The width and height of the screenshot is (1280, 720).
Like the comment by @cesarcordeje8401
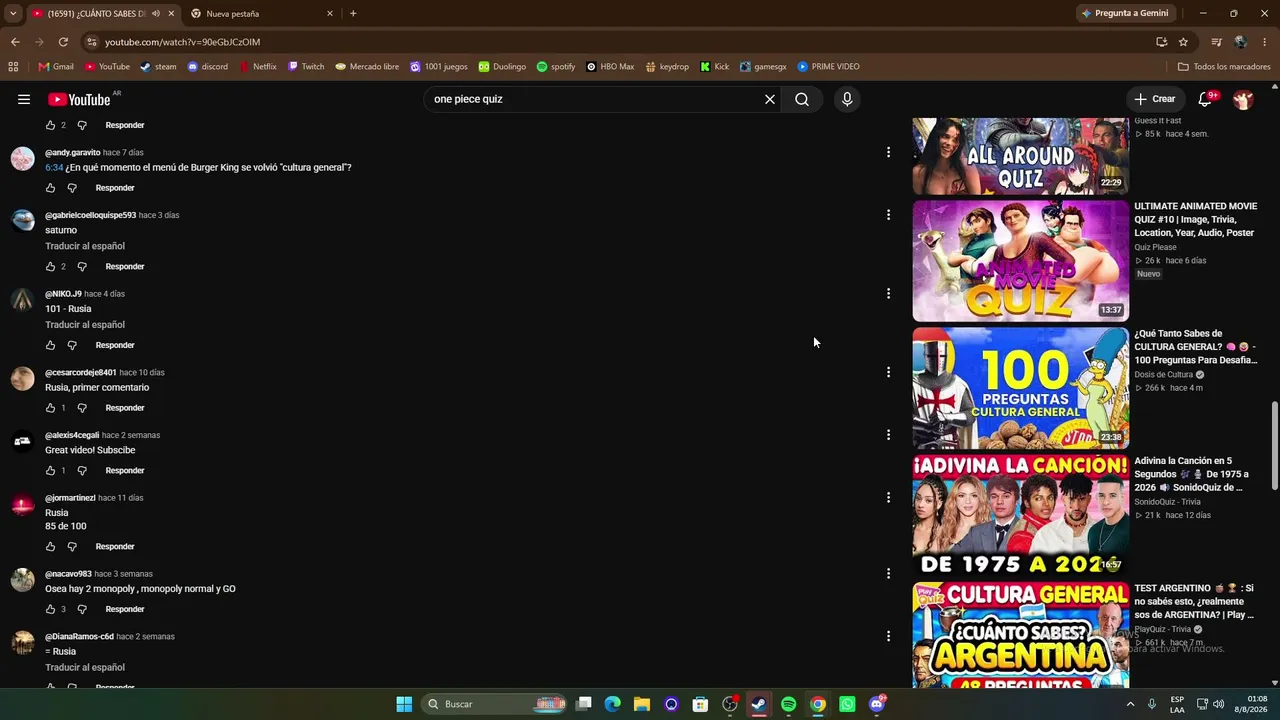[x=51, y=408]
